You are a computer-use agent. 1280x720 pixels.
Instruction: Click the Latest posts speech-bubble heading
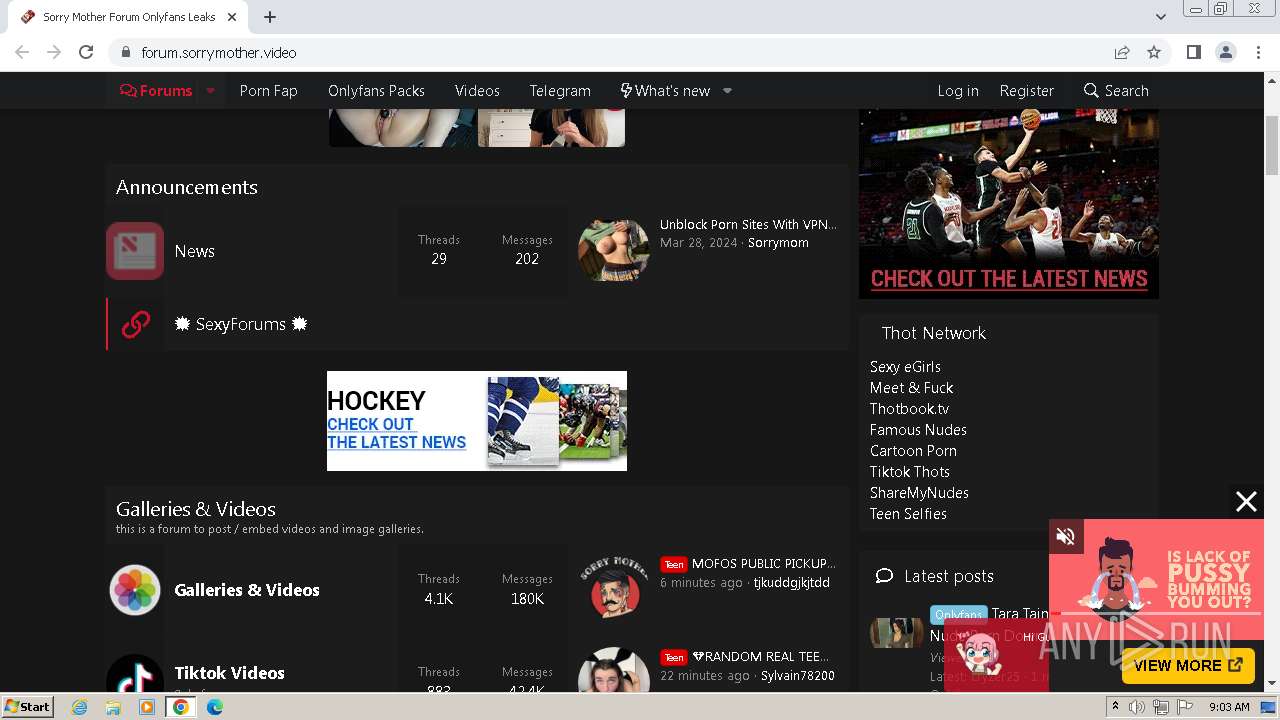point(934,576)
